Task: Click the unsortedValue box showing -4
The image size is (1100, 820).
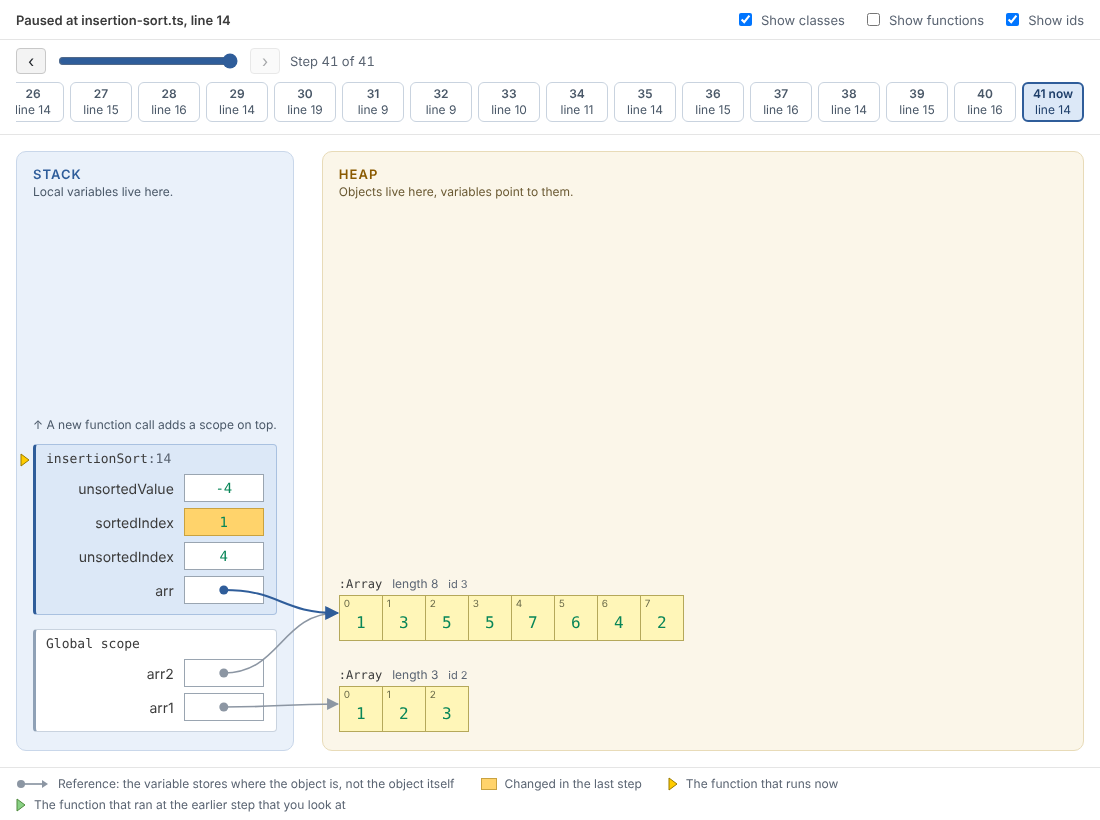Action: (x=224, y=488)
